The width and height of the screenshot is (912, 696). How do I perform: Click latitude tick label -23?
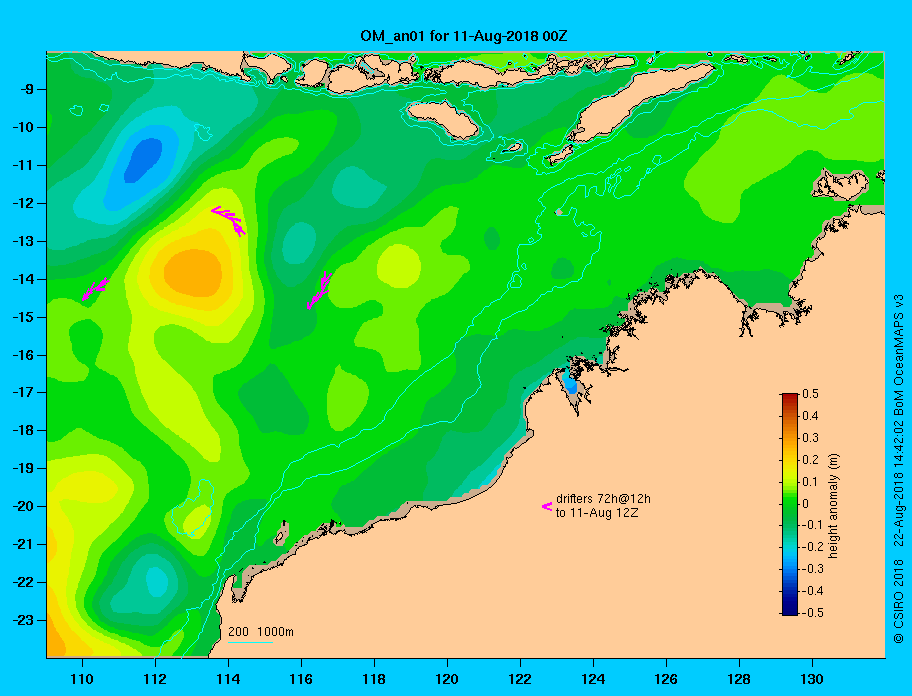[x=24, y=620]
